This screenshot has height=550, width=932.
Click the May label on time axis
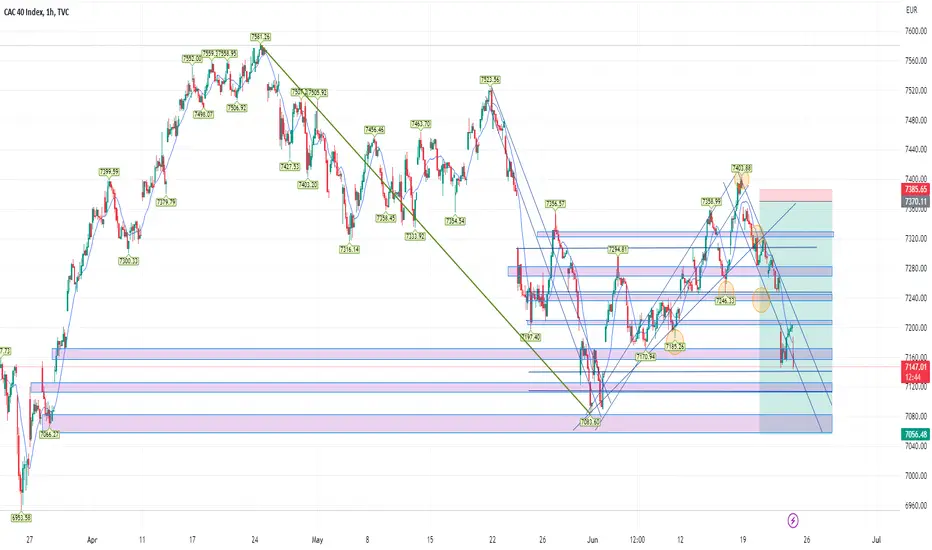[x=317, y=540]
